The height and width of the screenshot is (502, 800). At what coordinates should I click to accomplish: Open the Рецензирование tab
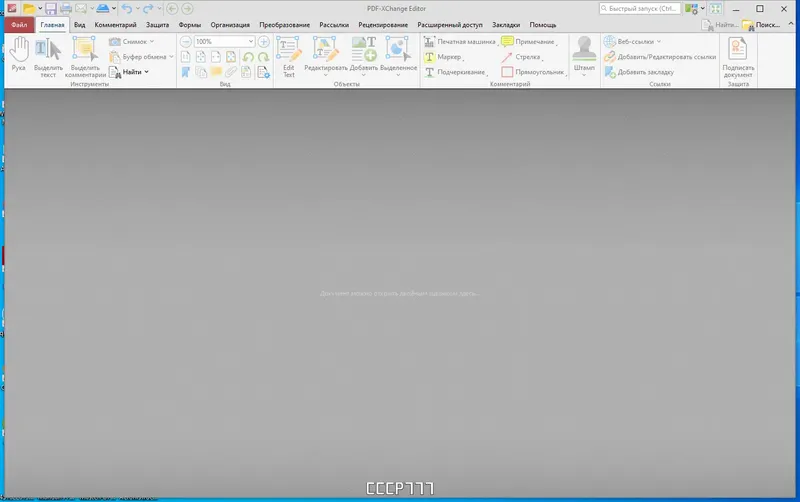(x=383, y=24)
